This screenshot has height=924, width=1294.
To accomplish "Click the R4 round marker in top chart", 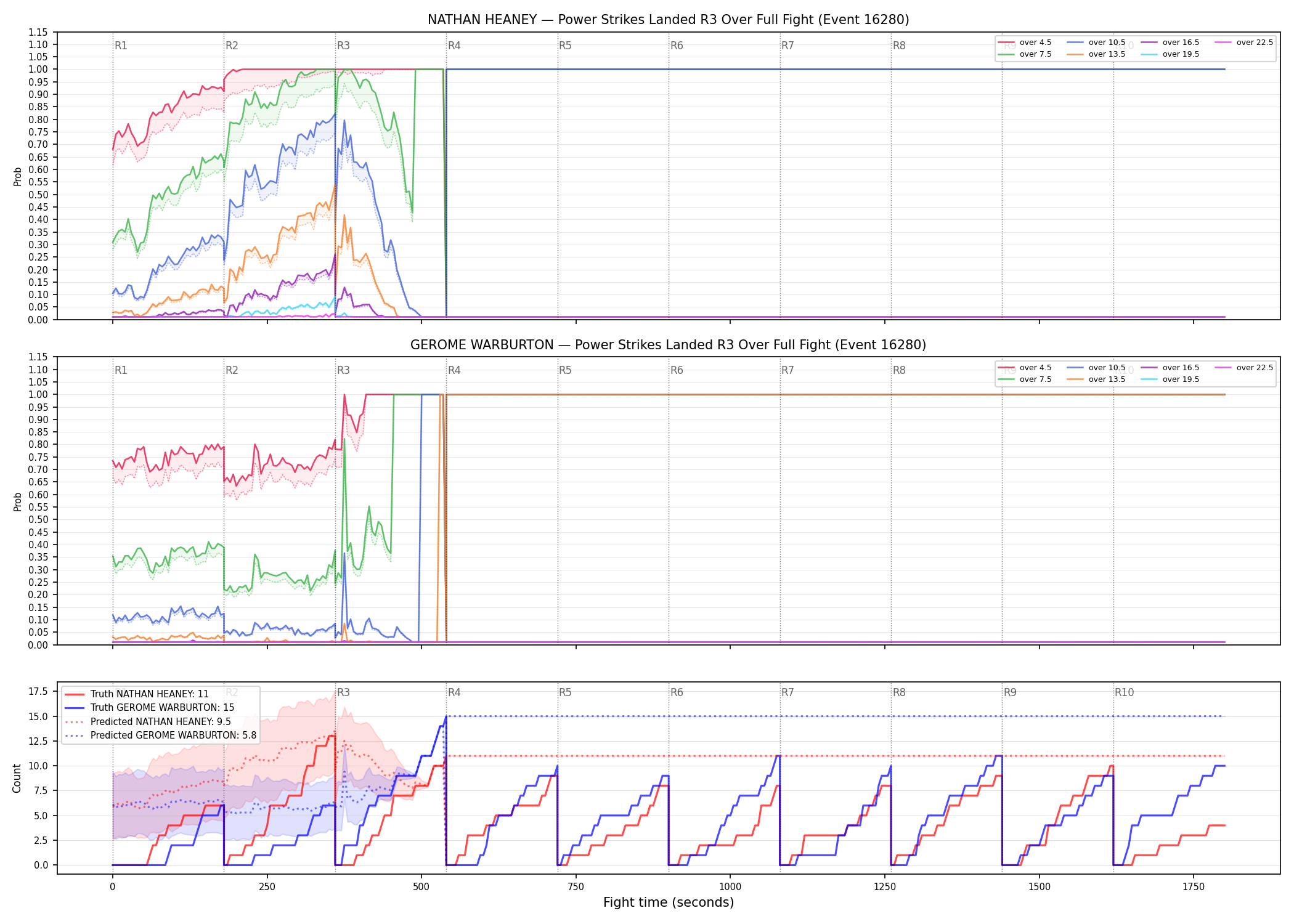I will (454, 46).
